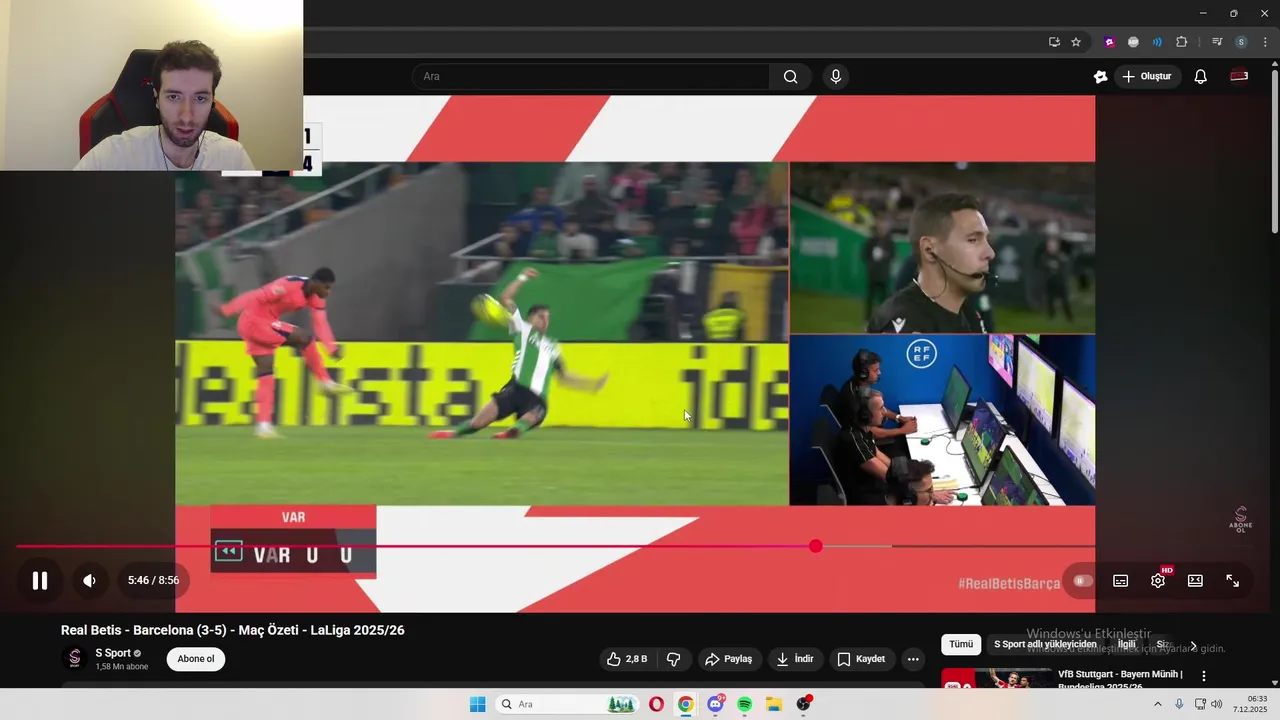Click the Windows taskbar search box
1280x720 pixels.
[567, 704]
